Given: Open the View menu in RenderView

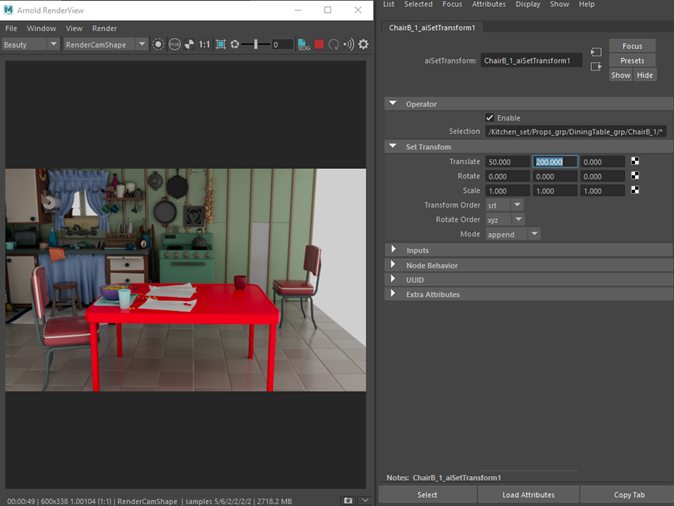Looking at the screenshot, I should 74,28.
